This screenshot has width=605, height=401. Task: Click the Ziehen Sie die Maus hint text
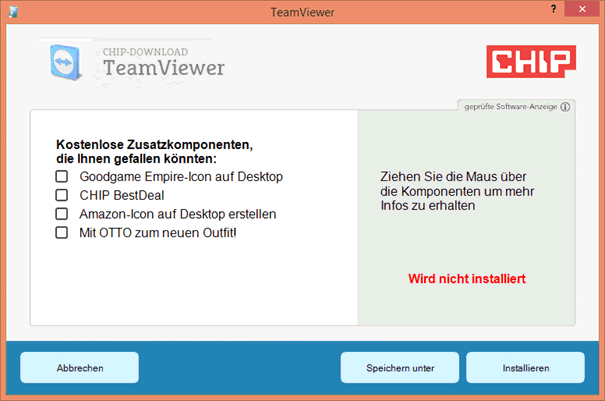457,191
